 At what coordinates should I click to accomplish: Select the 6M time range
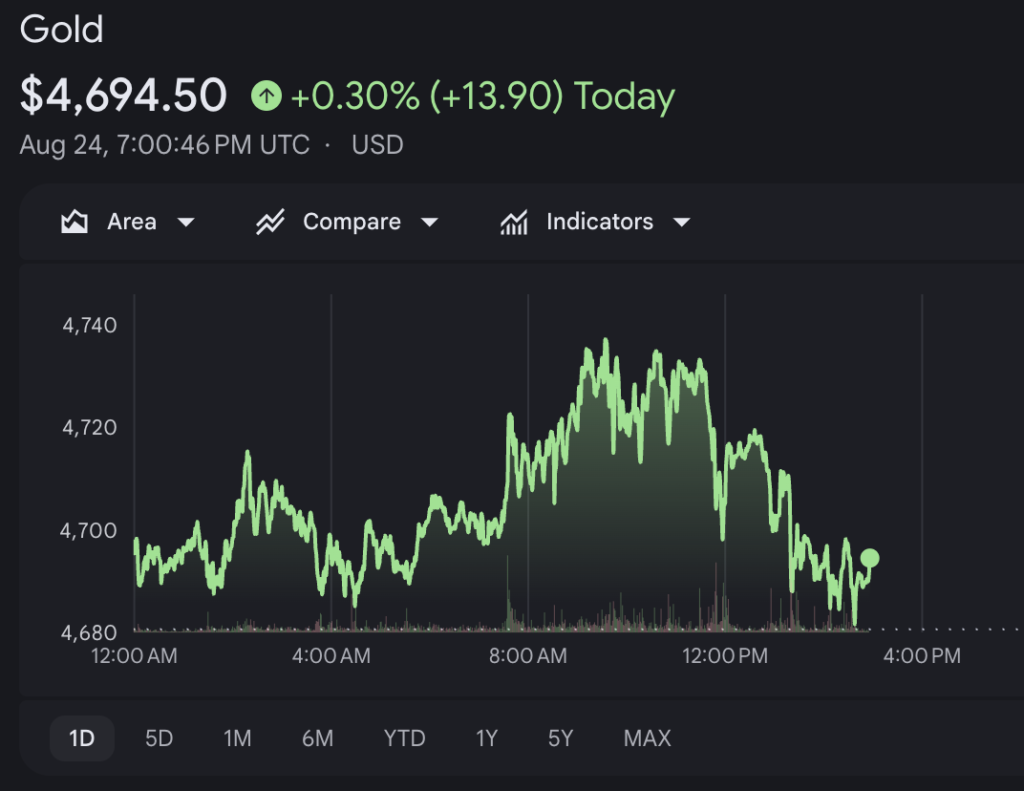click(x=317, y=739)
